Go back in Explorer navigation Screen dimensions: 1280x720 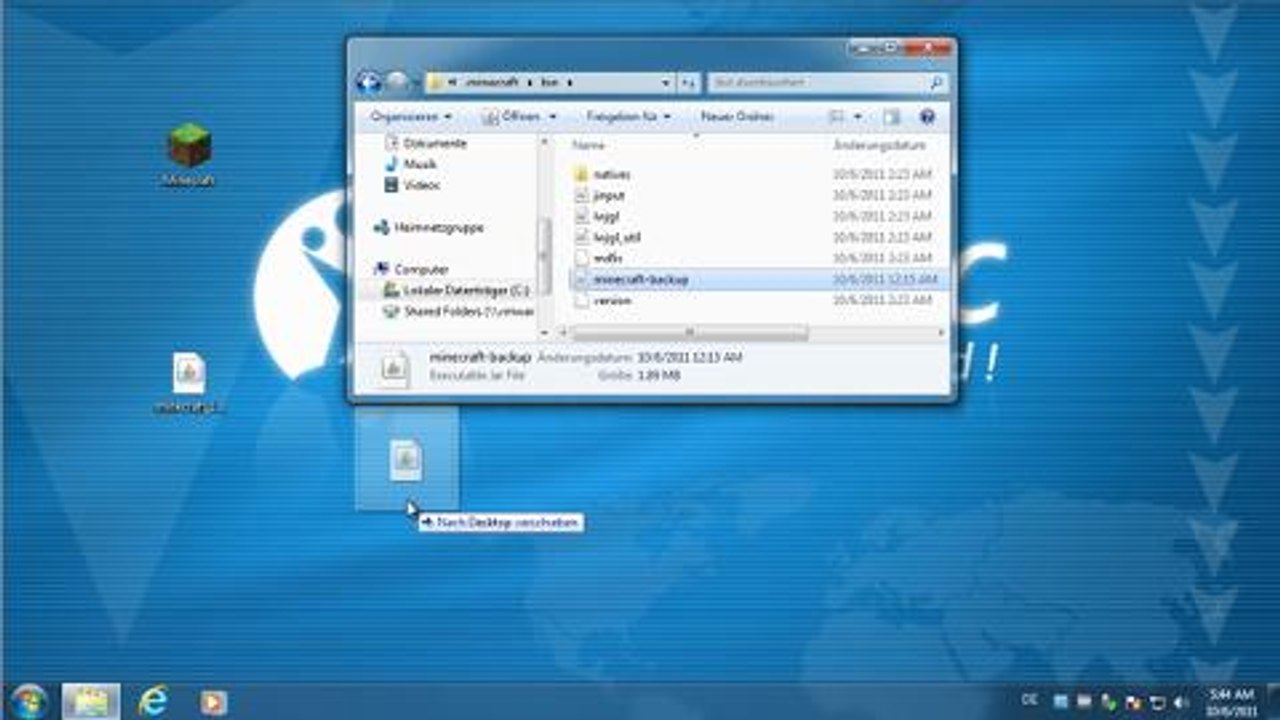point(368,83)
